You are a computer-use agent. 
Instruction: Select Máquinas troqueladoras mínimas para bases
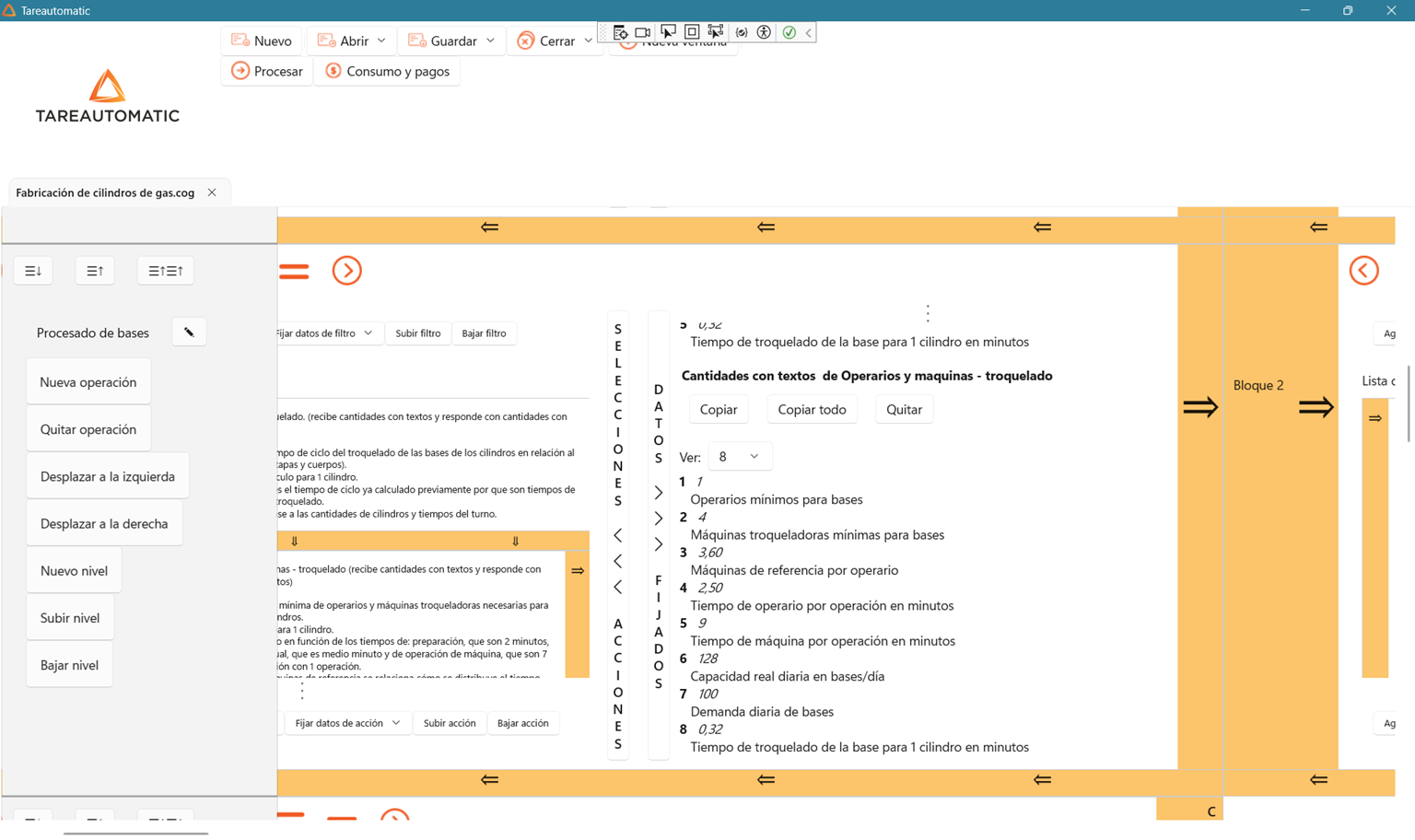point(817,534)
